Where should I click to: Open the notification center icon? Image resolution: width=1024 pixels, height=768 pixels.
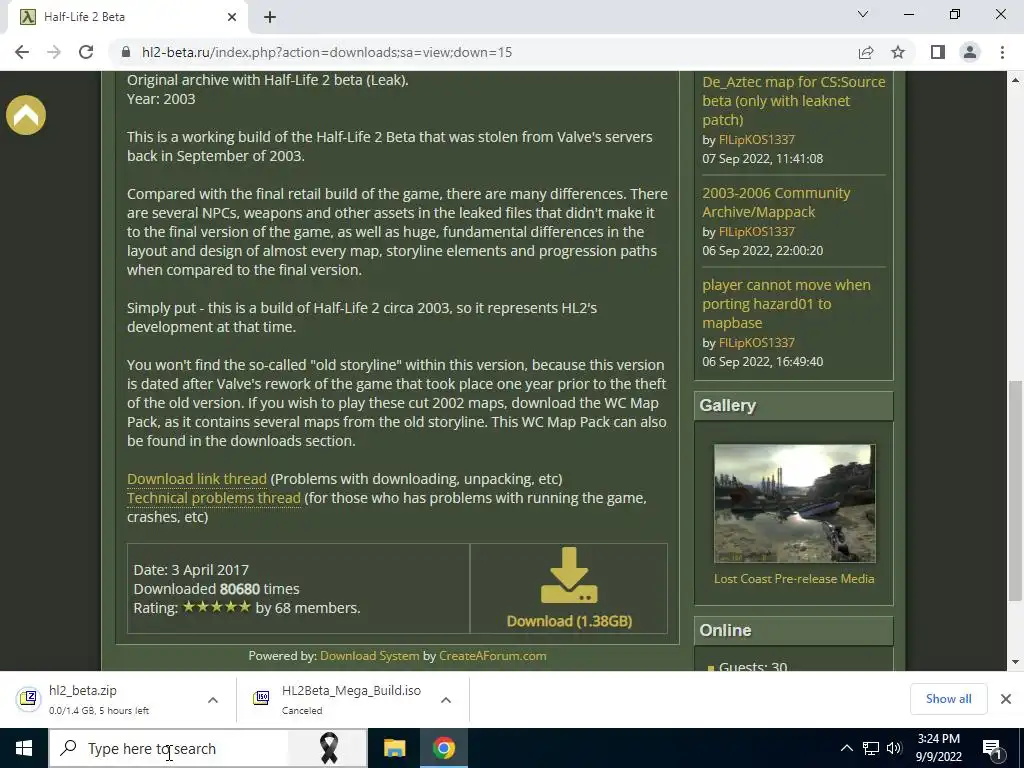pyautogui.click(x=992, y=748)
